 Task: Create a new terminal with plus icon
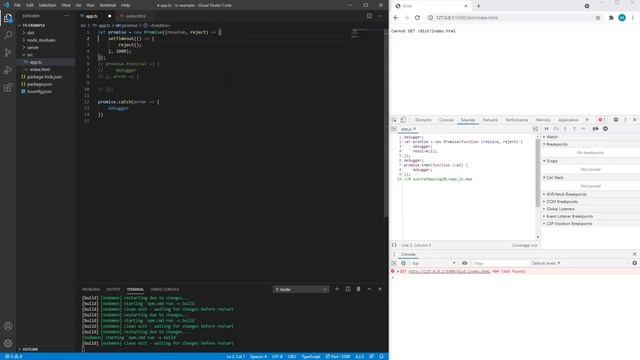point(337,289)
